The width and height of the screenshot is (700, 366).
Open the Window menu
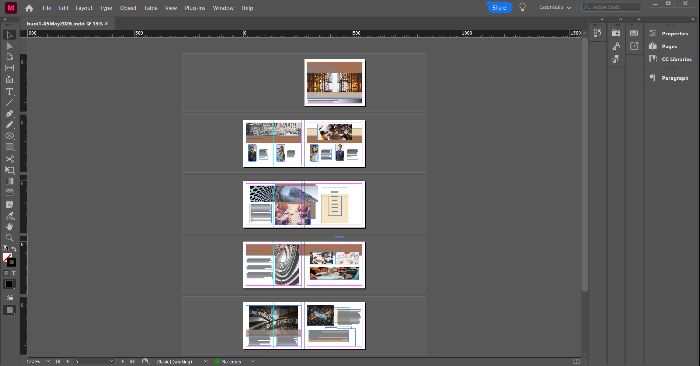[x=223, y=8]
